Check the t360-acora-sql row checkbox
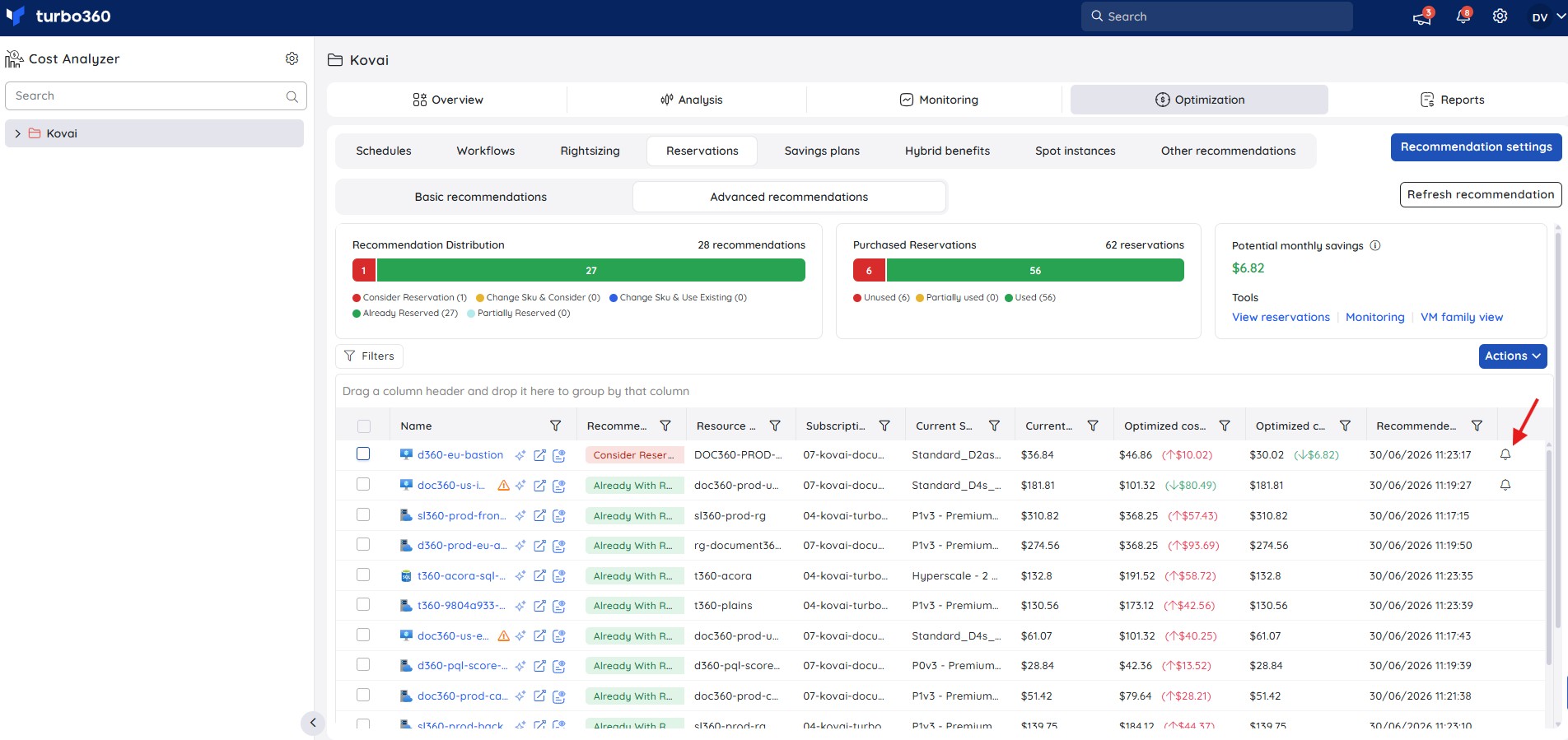Viewport: 1568px width, 740px height. 363,575
